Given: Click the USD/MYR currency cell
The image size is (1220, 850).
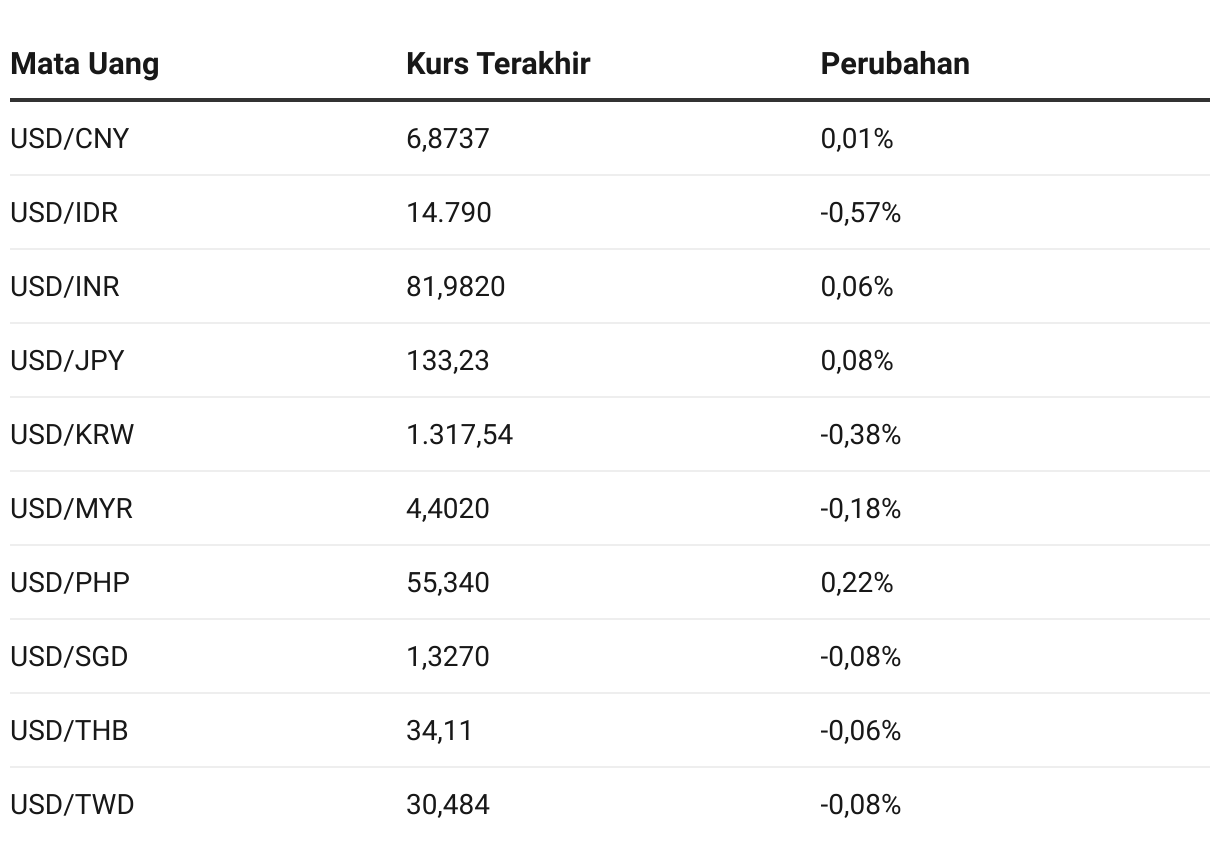Looking at the screenshot, I should (x=71, y=508).
